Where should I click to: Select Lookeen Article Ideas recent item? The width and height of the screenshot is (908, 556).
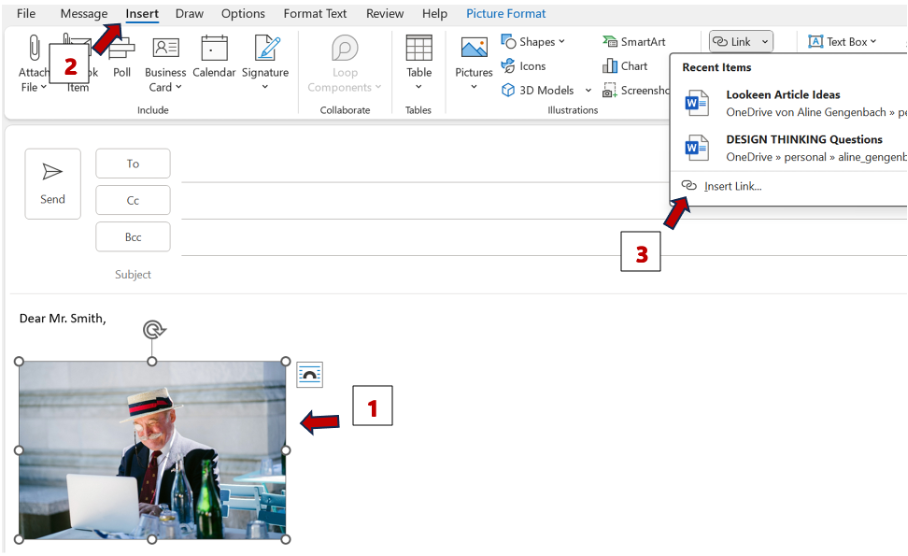pyautogui.click(x=783, y=95)
